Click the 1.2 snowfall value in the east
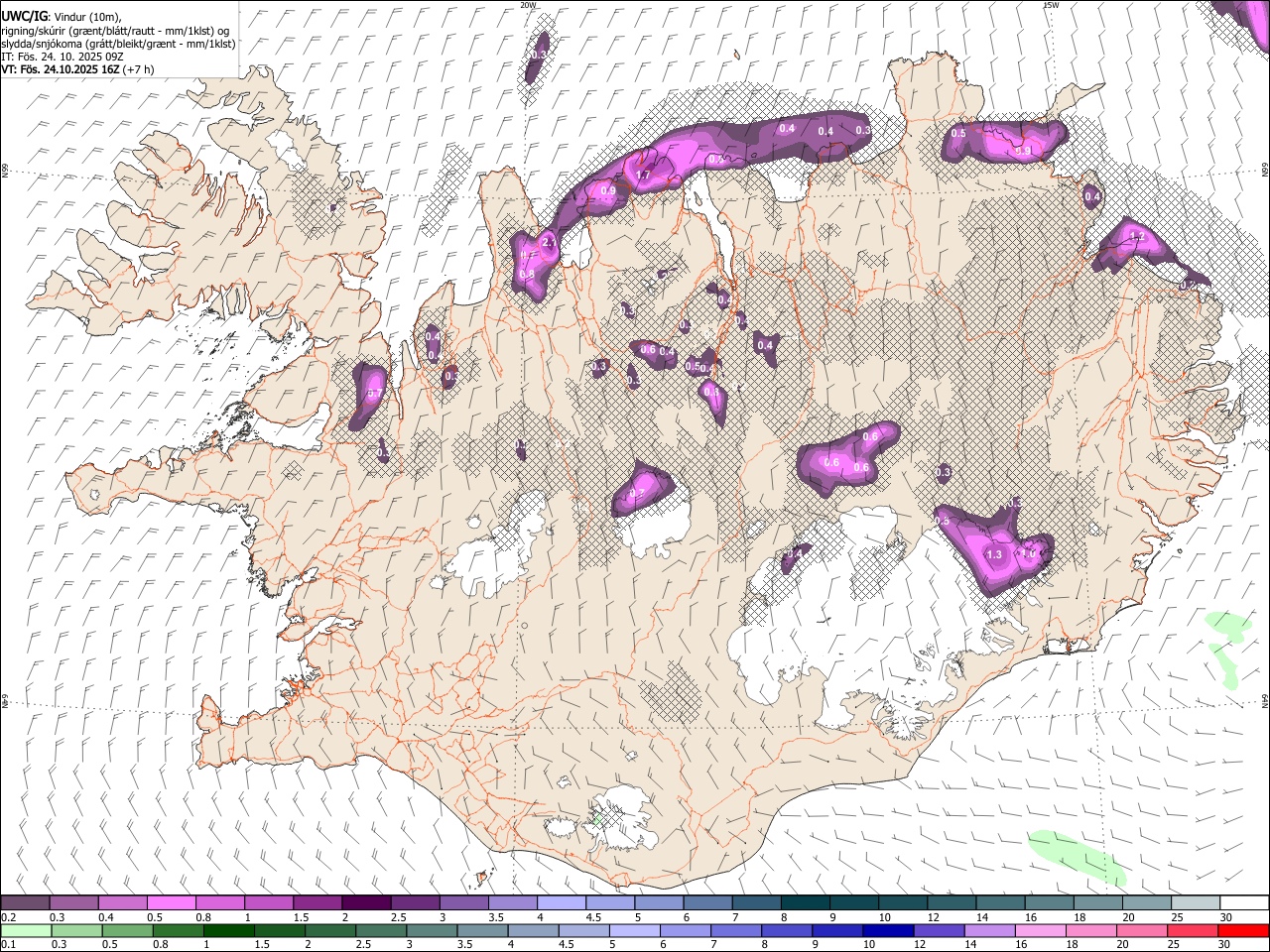The height and width of the screenshot is (952, 1270). pos(1138,237)
